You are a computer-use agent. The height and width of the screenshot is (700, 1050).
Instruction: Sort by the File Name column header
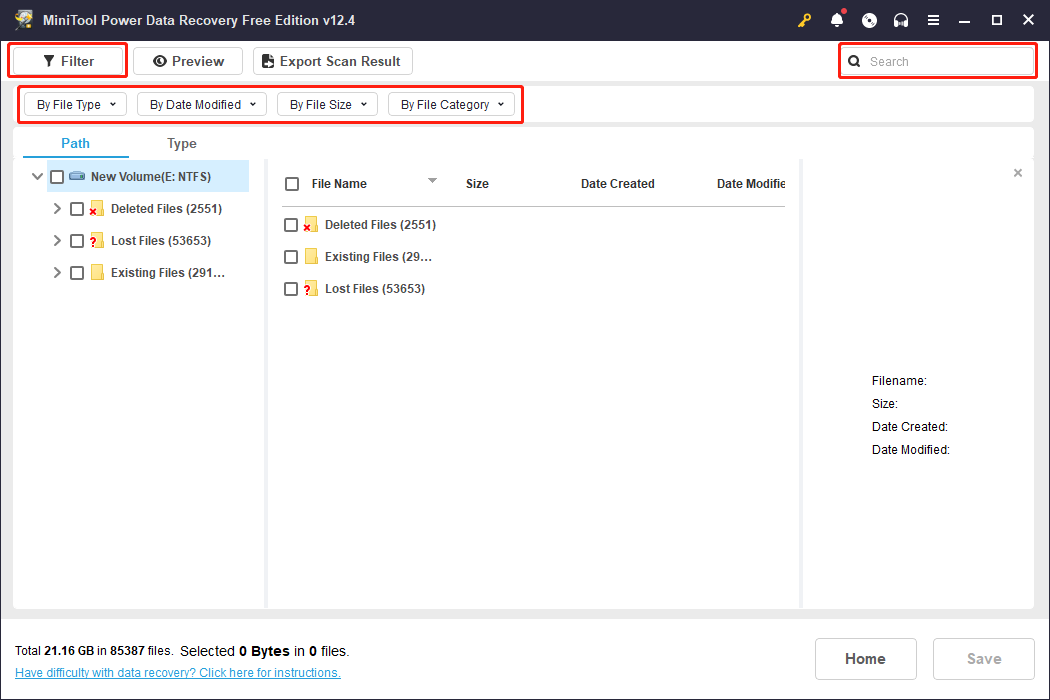[339, 184]
